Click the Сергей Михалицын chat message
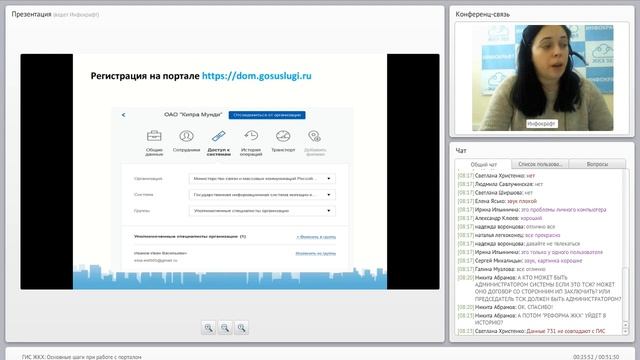 tap(520, 261)
